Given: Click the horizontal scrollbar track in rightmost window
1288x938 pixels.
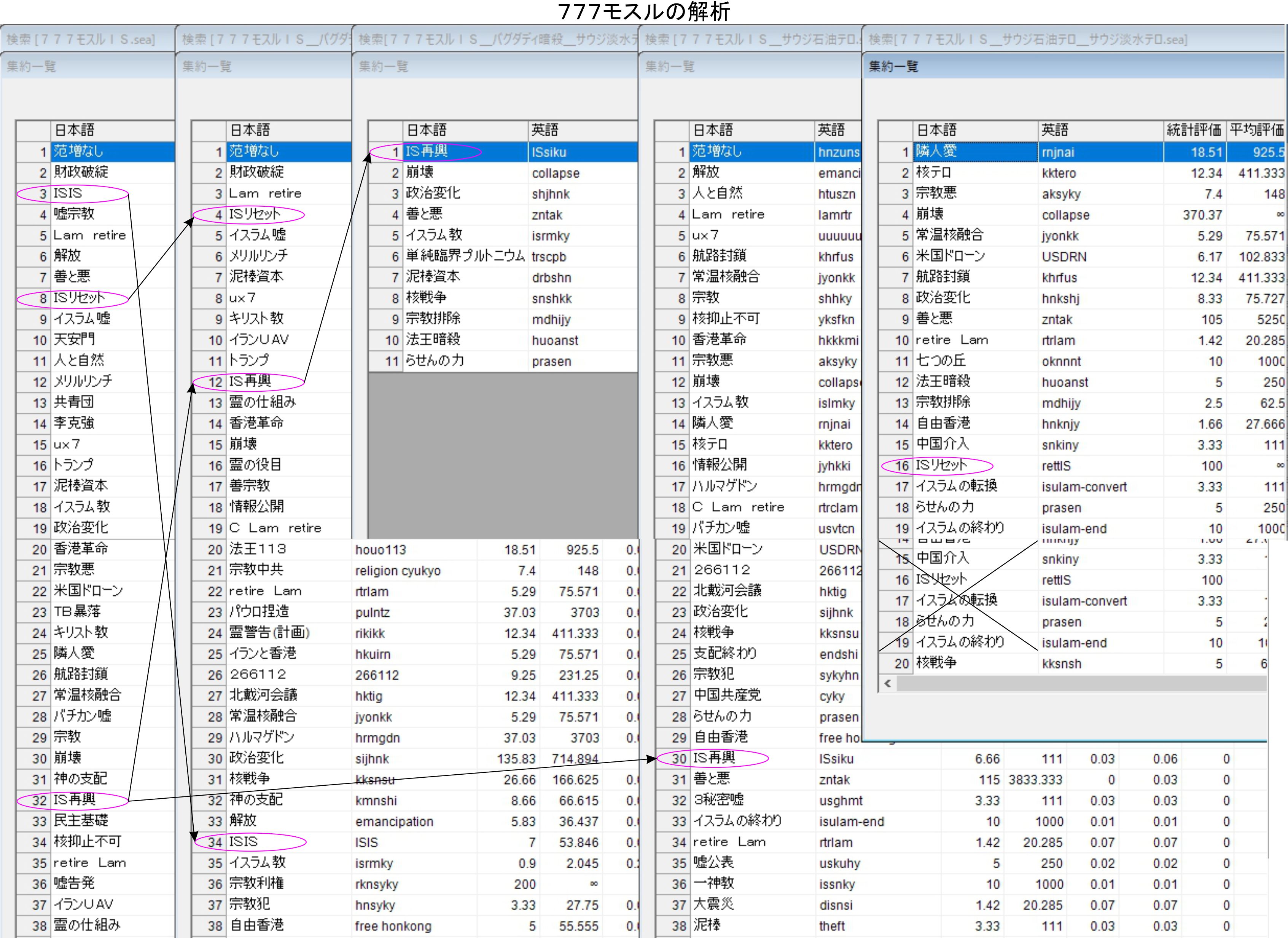Looking at the screenshot, I should 1079,684.
